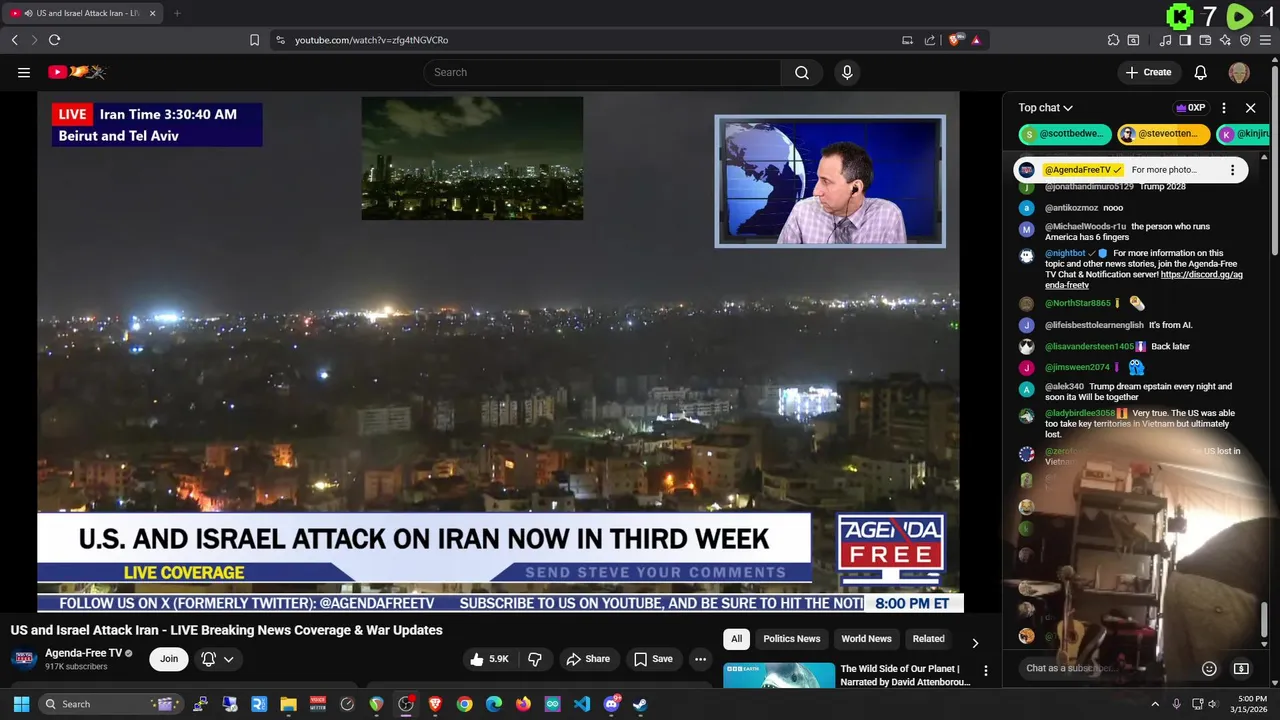Open the account avatar menu
This screenshot has height=720, width=1280.
1239,72
